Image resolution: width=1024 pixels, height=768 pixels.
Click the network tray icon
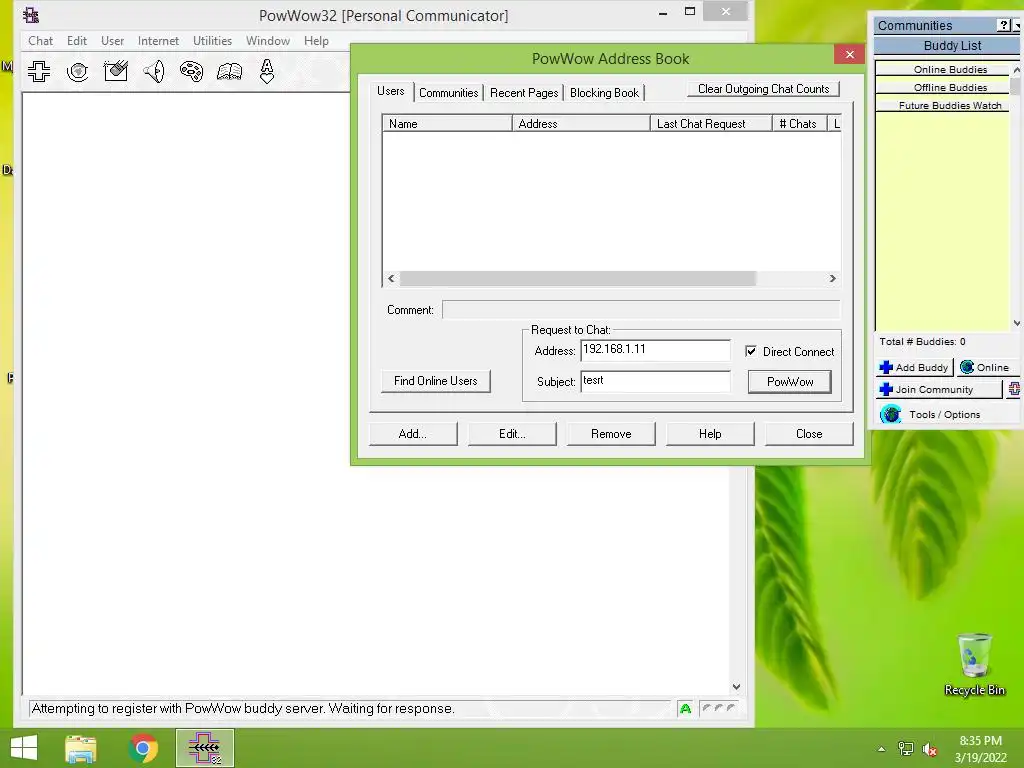pyautogui.click(x=906, y=749)
